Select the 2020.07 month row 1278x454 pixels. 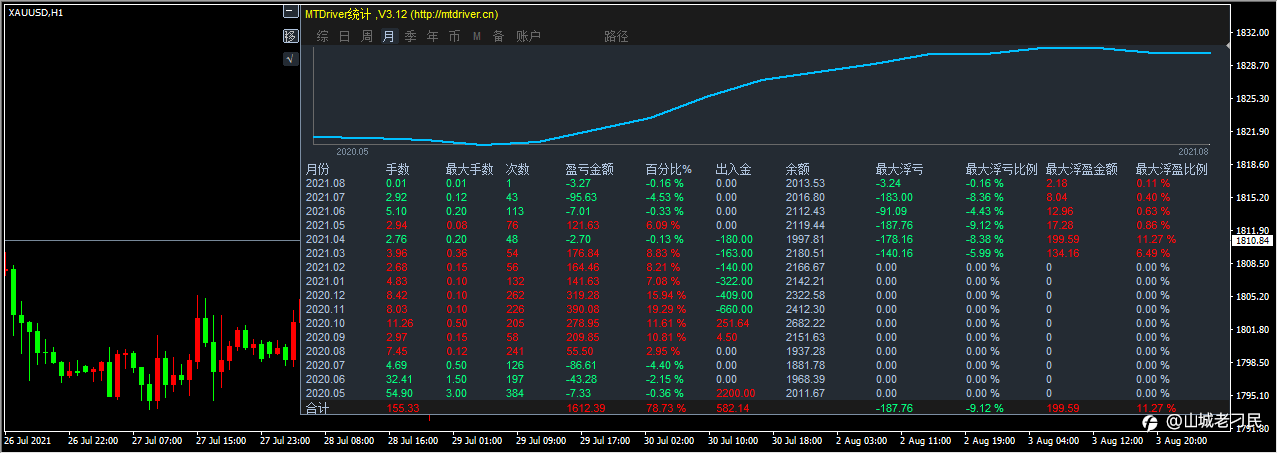pyautogui.click(x=765, y=366)
